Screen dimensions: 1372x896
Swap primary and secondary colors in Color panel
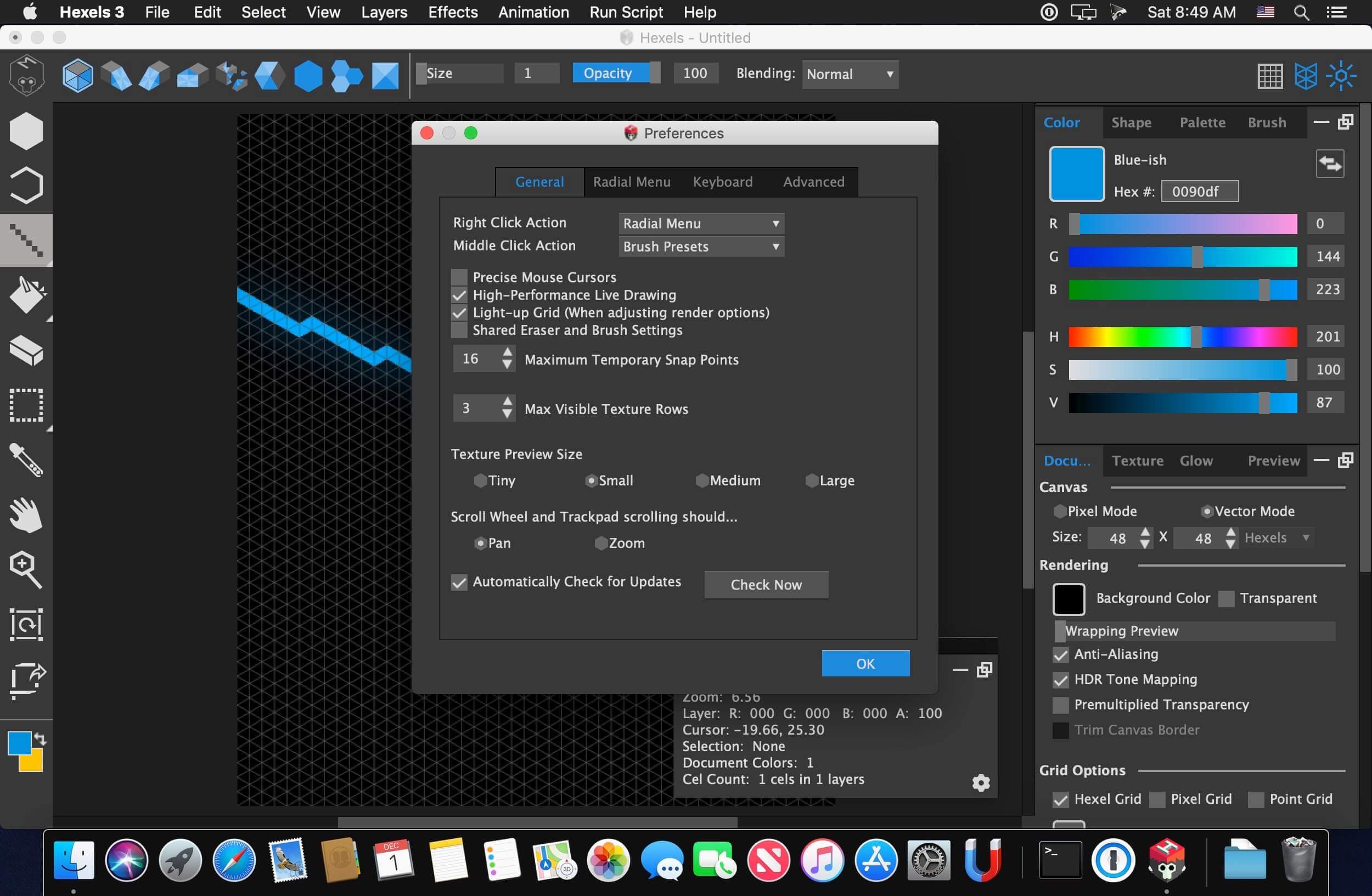click(1330, 164)
